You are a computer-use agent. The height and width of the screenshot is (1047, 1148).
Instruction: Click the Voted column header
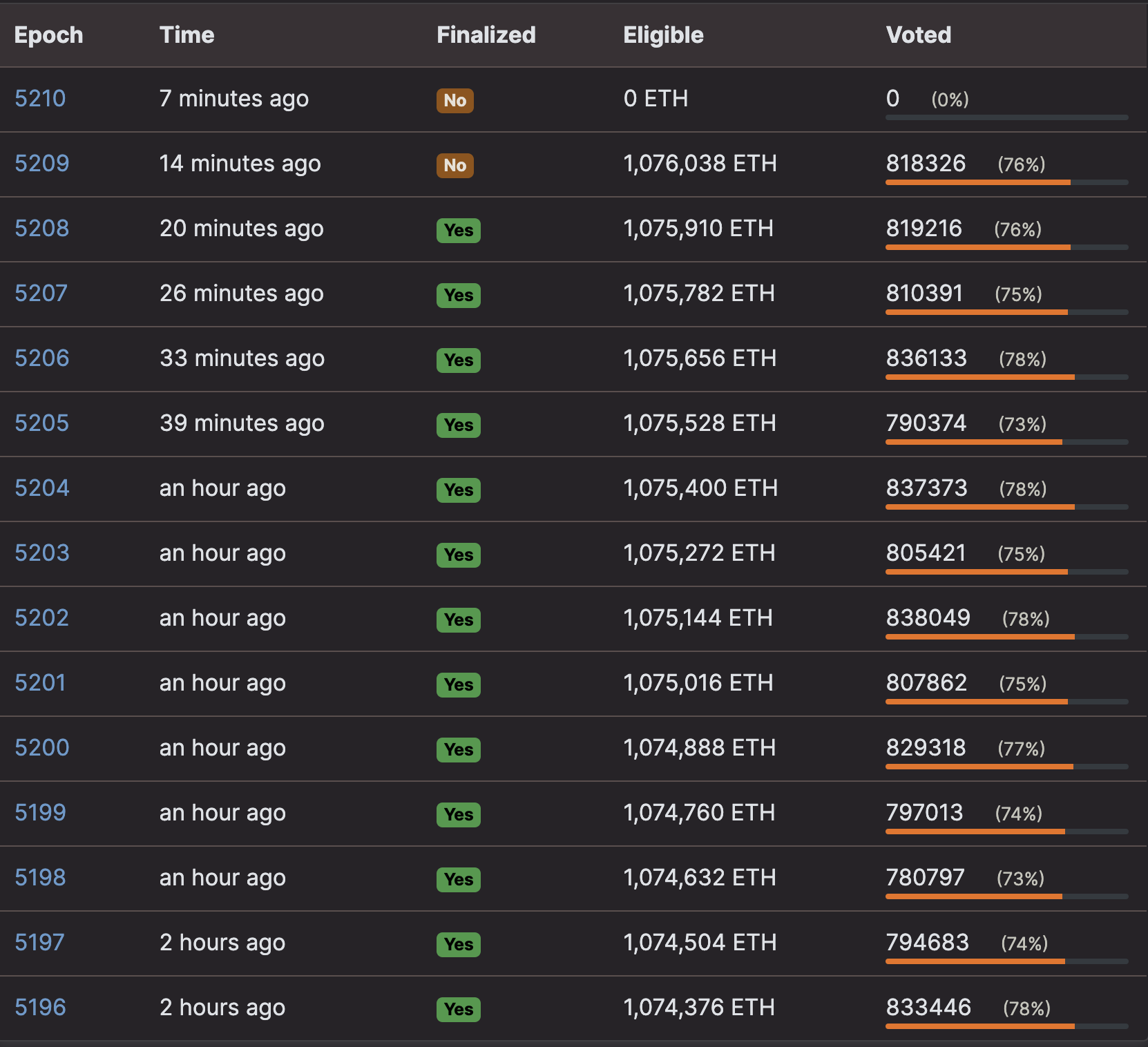click(919, 35)
